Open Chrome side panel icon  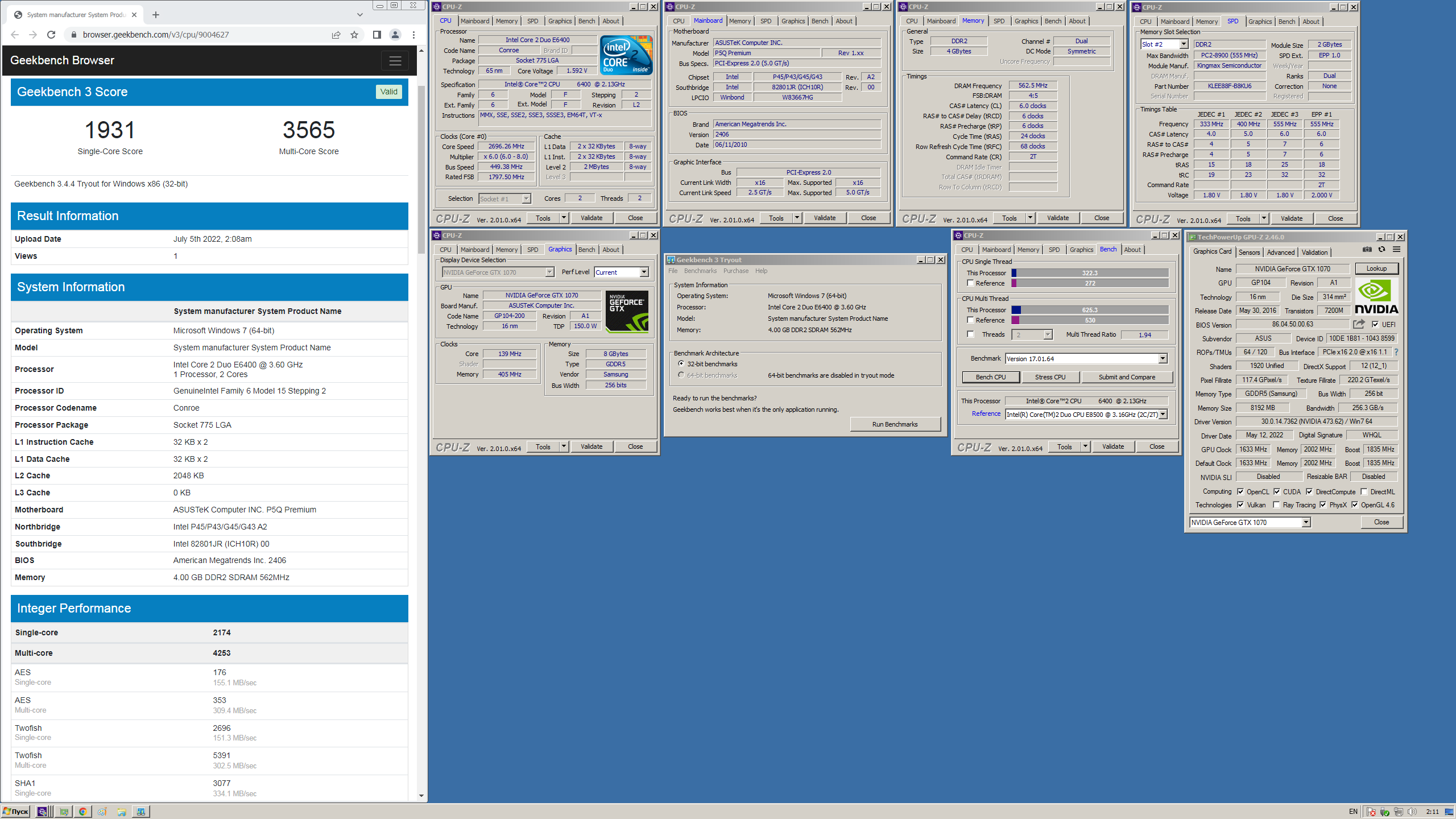pos(377,35)
